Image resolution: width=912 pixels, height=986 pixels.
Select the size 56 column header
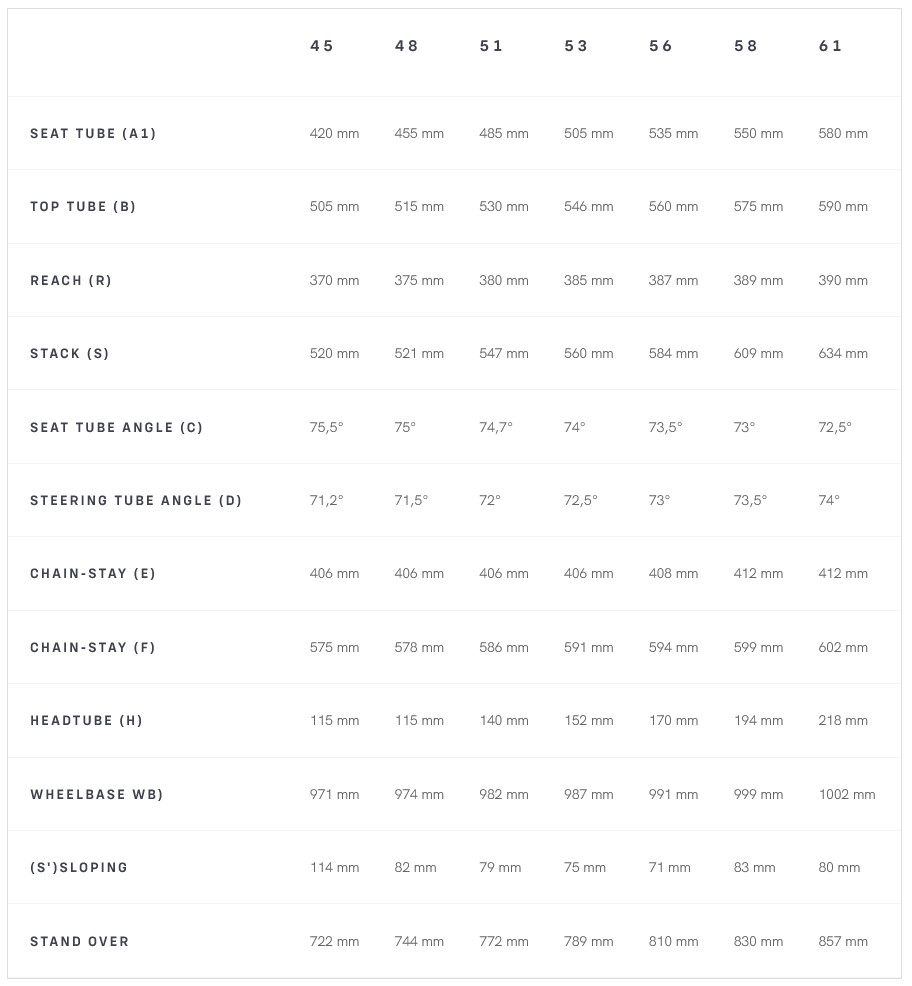point(661,46)
